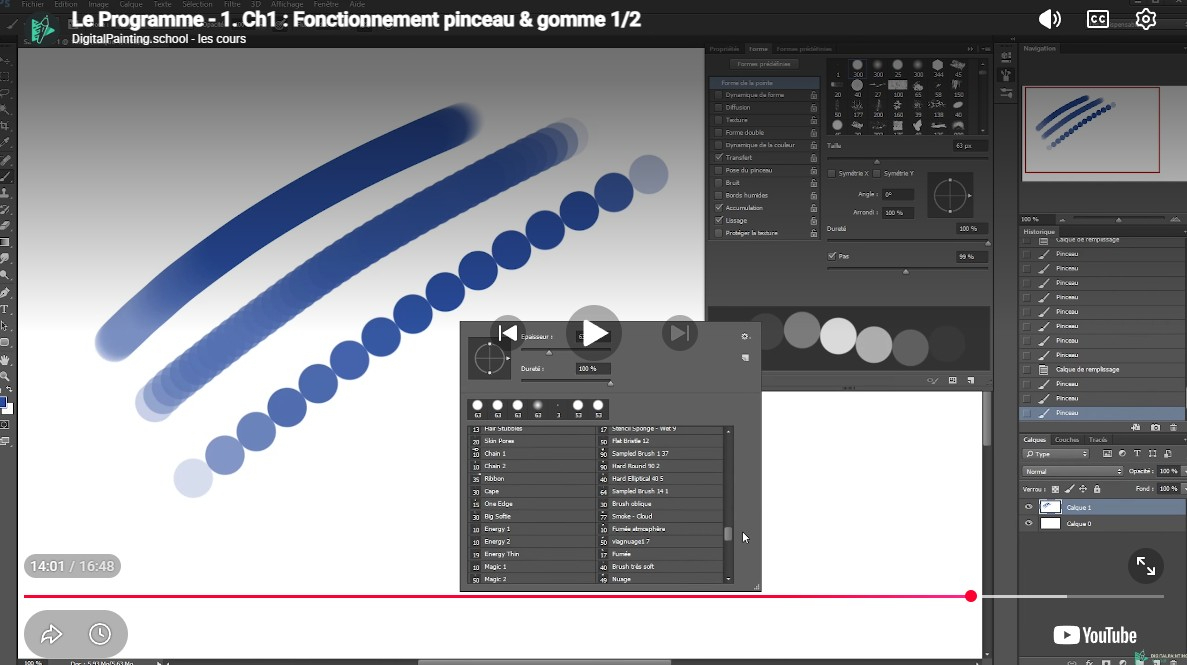Open the video on YouTube via logo
The height and width of the screenshot is (665, 1187).
click(x=1094, y=635)
